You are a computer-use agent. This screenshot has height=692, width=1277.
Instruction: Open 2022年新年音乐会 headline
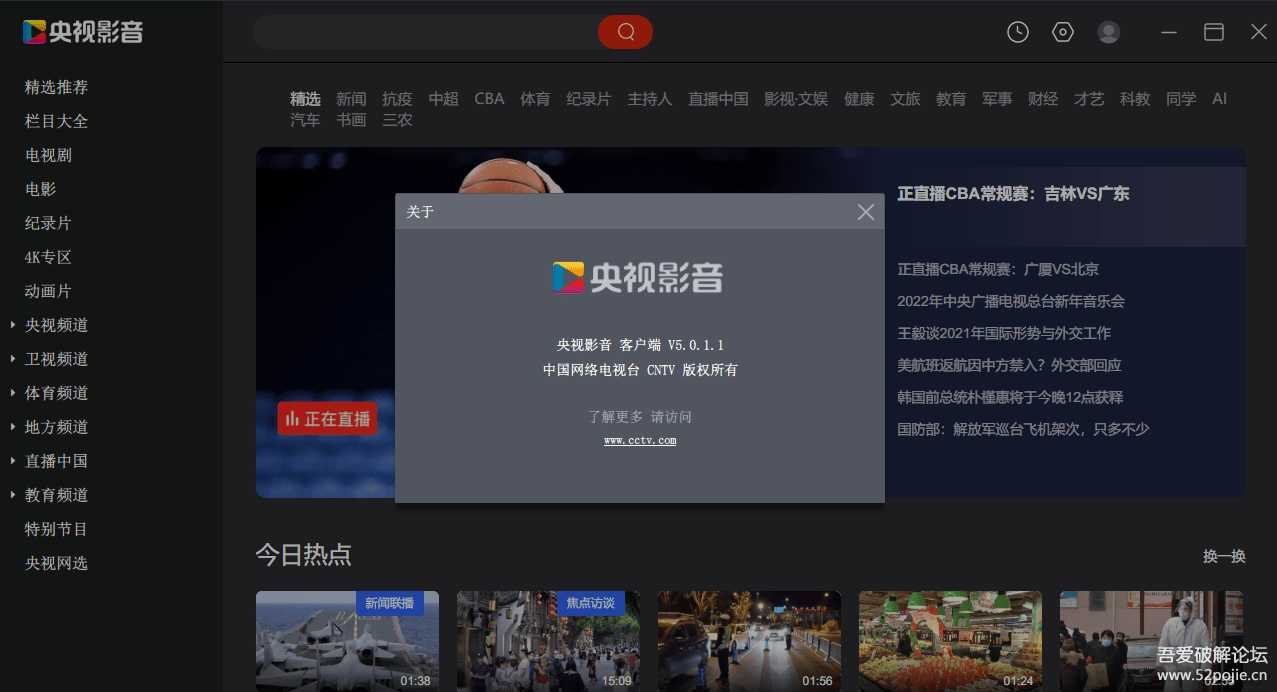tap(1011, 301)
